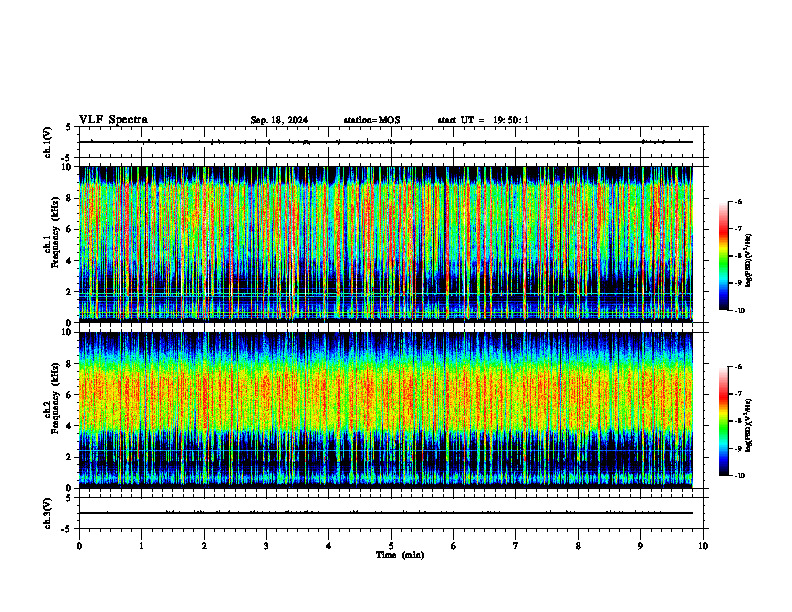Image resolution: width=792 pixels, height=612 pixels.
Task: Click inside the ch.2 spectrogram panel
Action: coord(385,410)
